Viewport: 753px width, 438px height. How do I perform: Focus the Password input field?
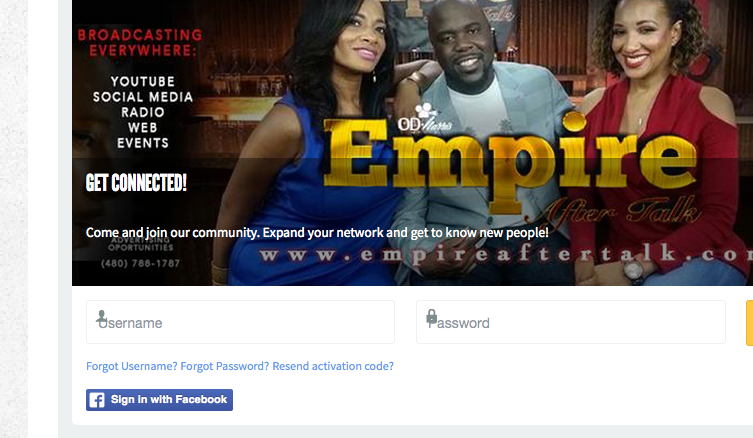coord(571,322)
